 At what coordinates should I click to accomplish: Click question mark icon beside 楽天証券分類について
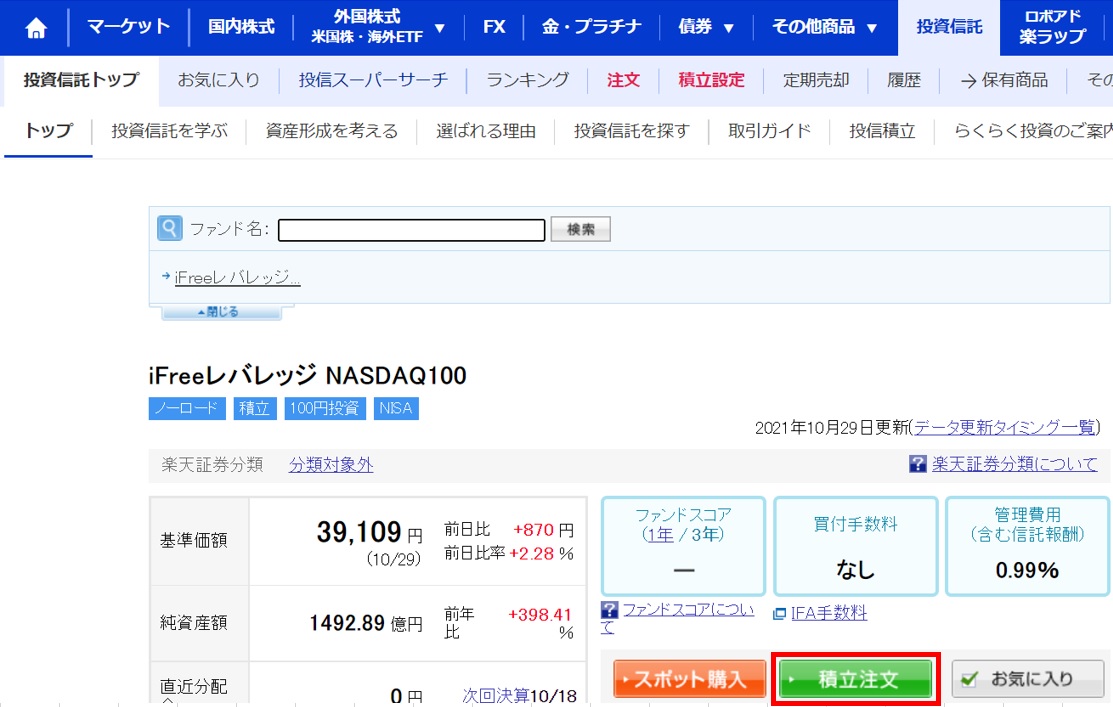pos(918,464)
